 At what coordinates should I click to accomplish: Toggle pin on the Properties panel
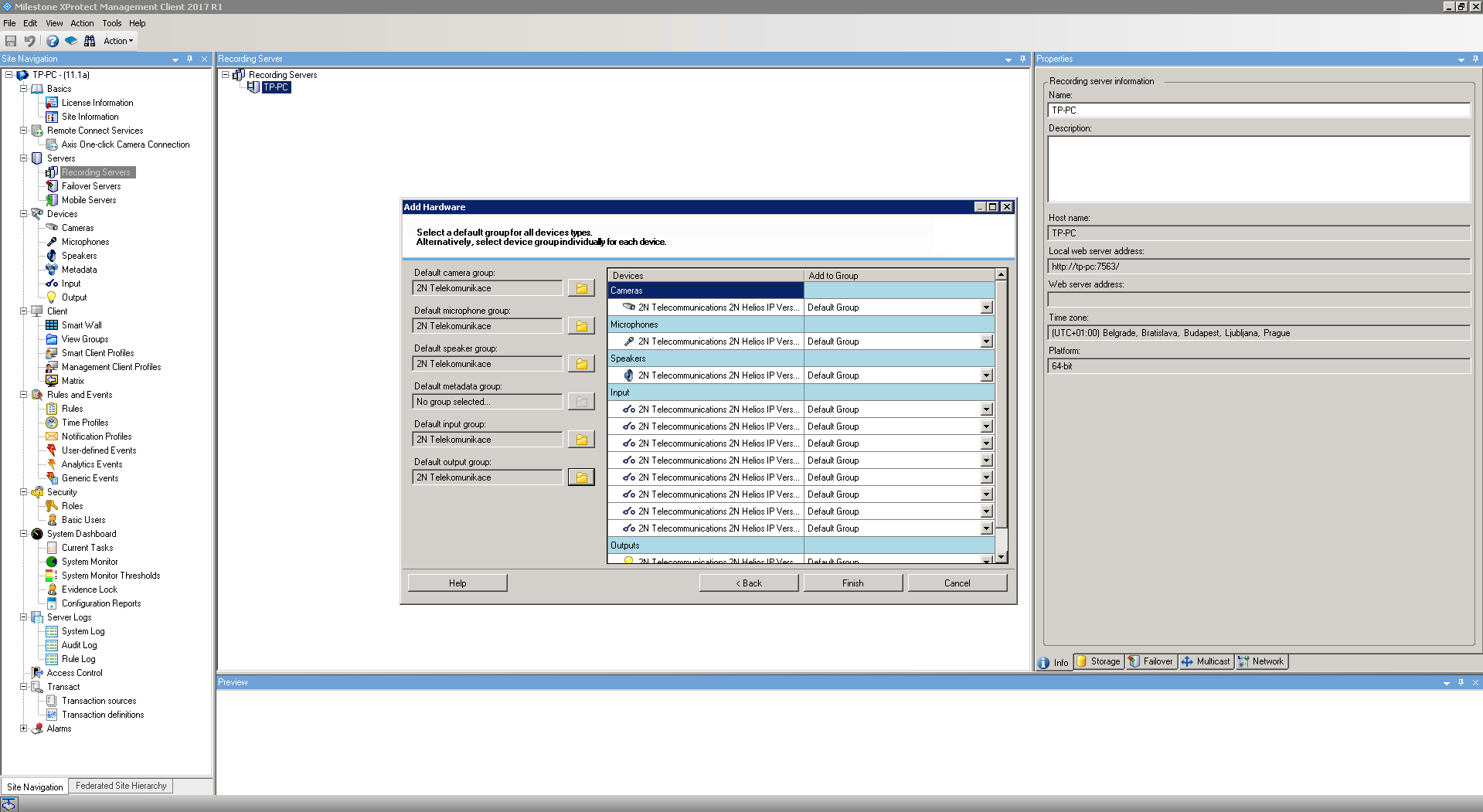click(x=1474, y=59)
